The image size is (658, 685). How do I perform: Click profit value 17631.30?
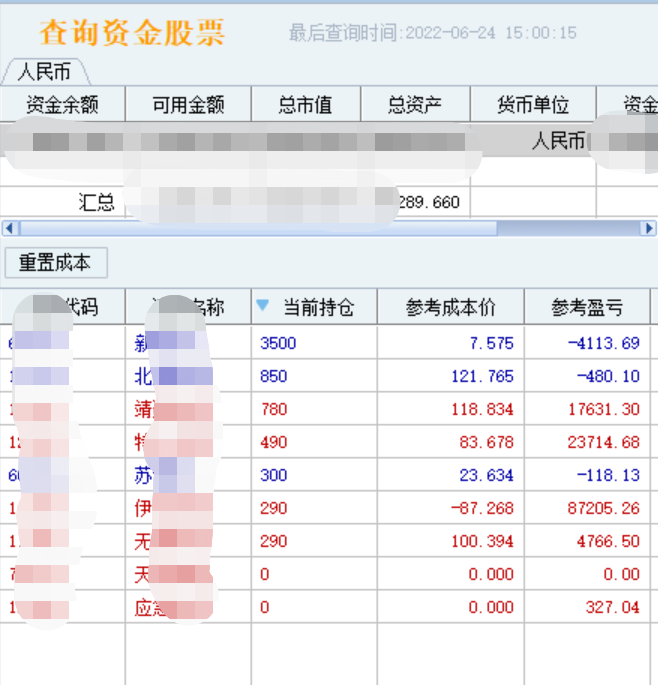click(x=604, y=409)
